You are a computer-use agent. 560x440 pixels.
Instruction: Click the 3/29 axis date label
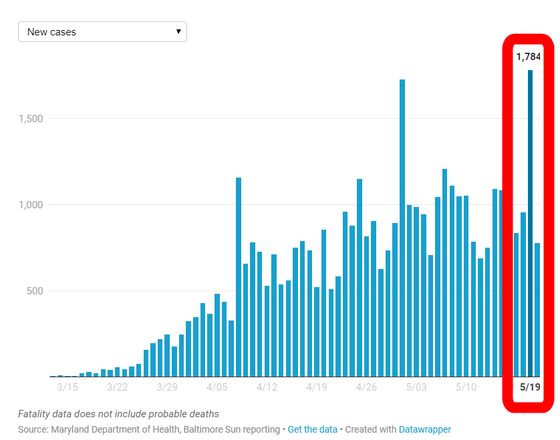(x=167, y=387)
